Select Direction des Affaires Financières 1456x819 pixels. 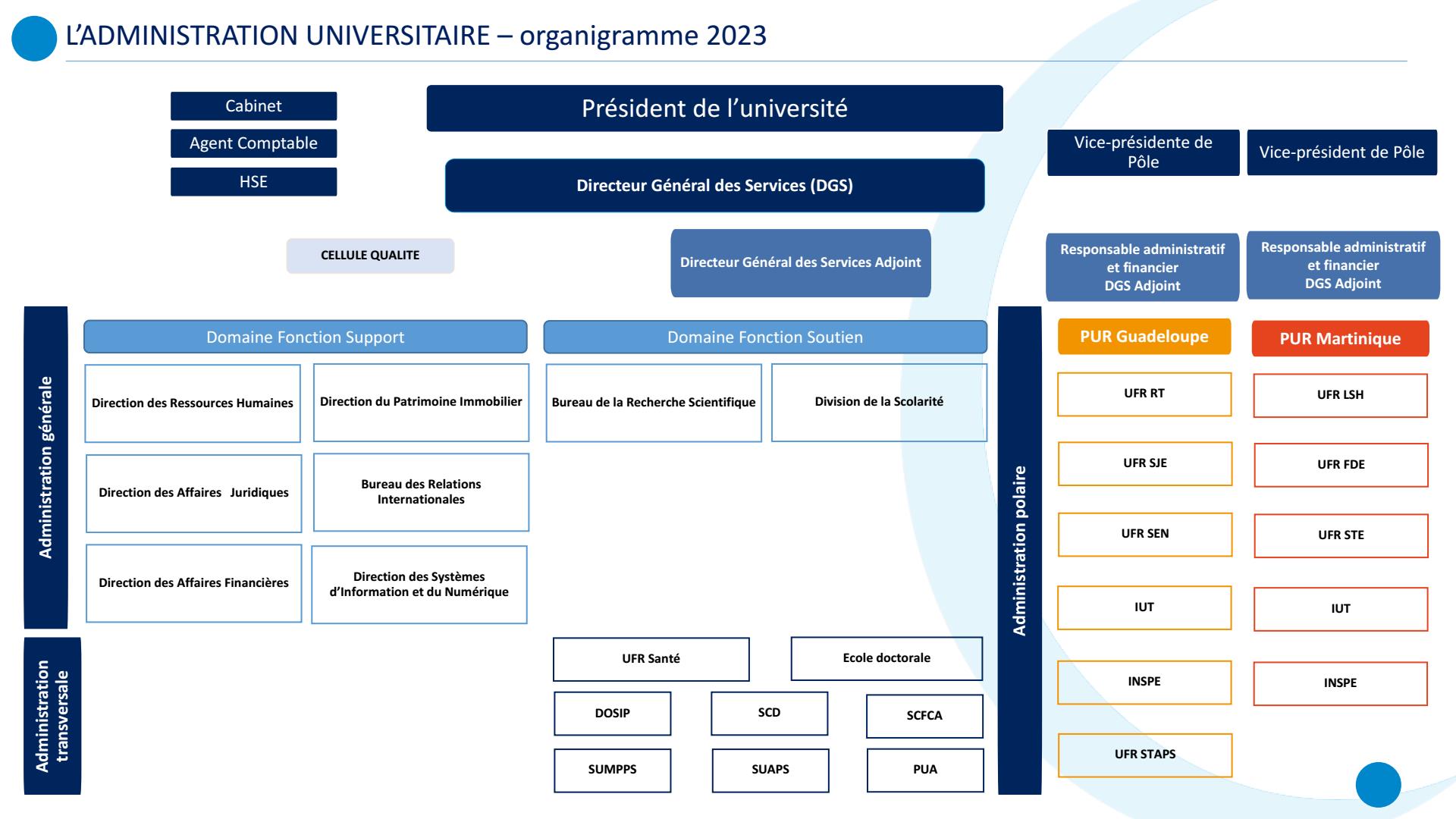point(193,583)
